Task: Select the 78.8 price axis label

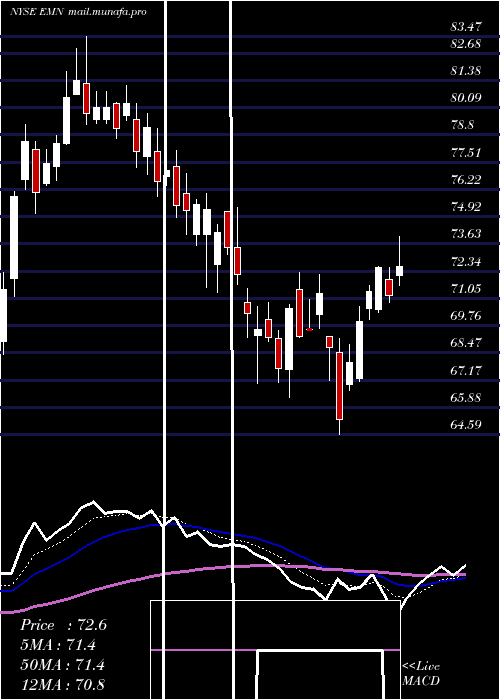Action: (x=462, y=125)
